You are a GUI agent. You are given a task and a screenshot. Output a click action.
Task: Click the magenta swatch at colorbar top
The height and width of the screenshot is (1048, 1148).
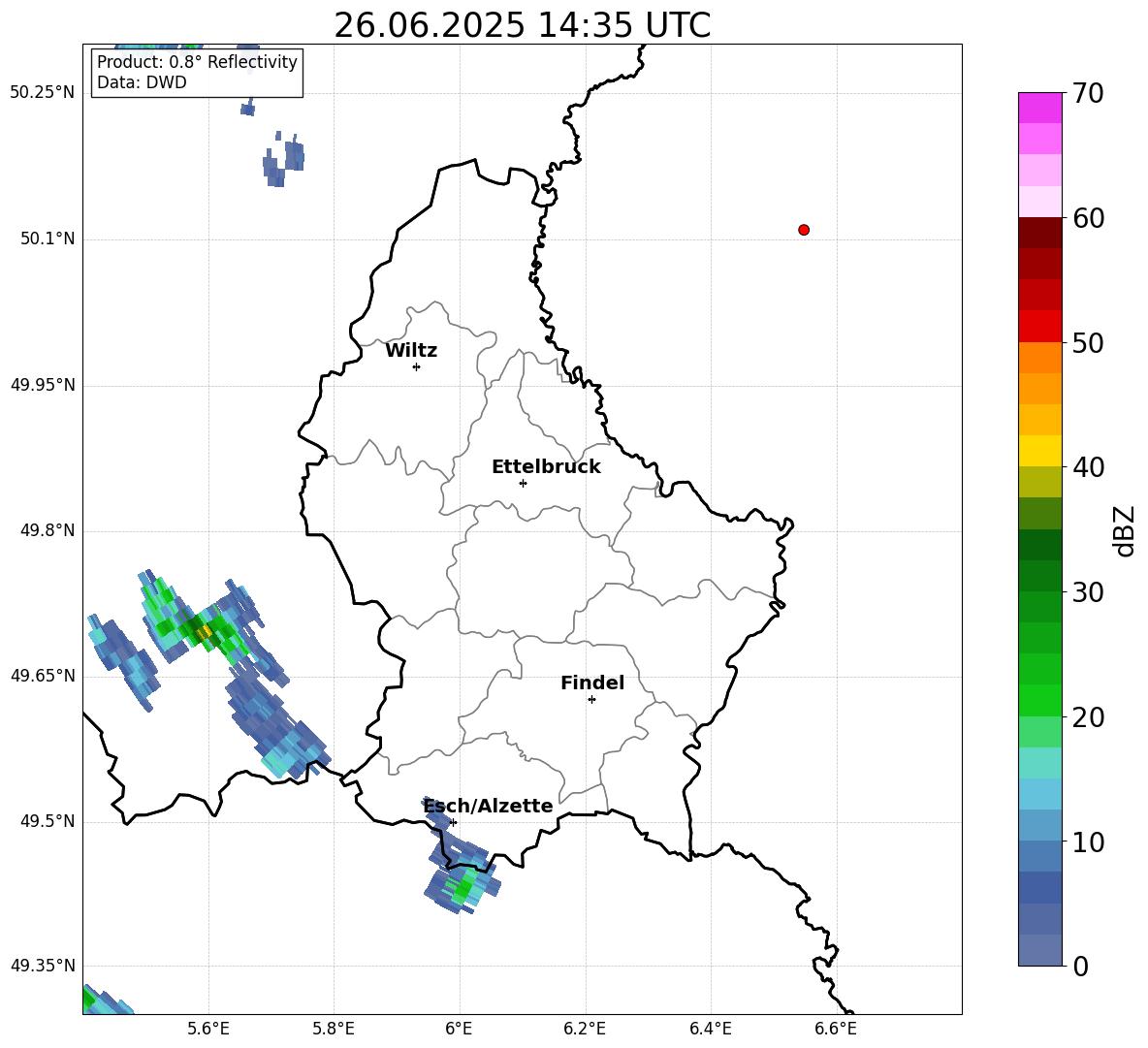1039,108
